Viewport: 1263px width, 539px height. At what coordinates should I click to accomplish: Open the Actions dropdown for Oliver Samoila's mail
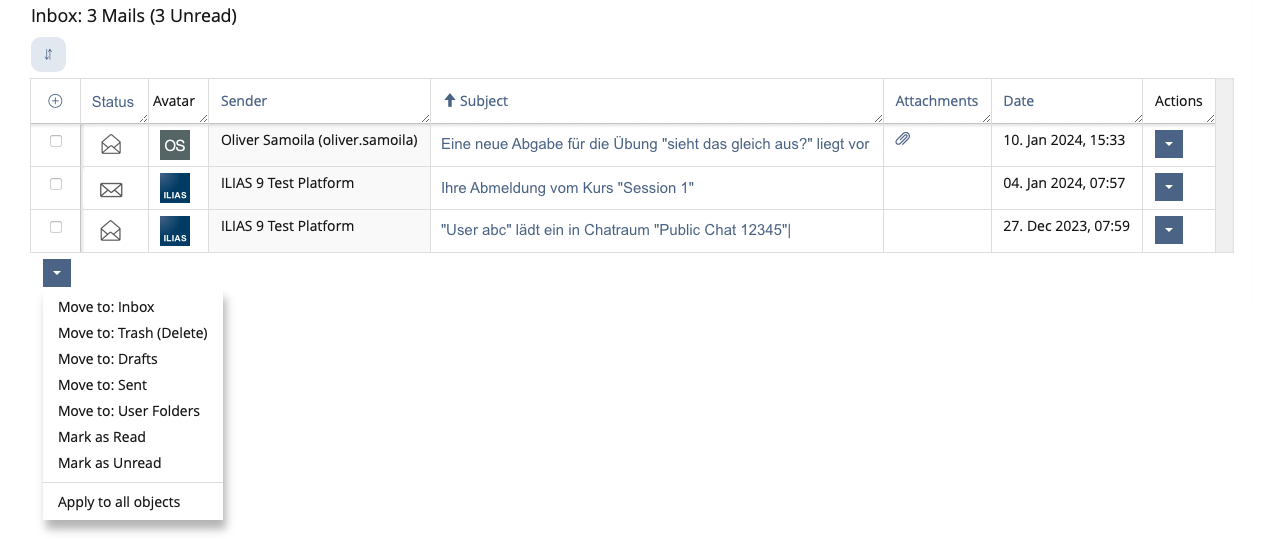tap(1168, 144)
